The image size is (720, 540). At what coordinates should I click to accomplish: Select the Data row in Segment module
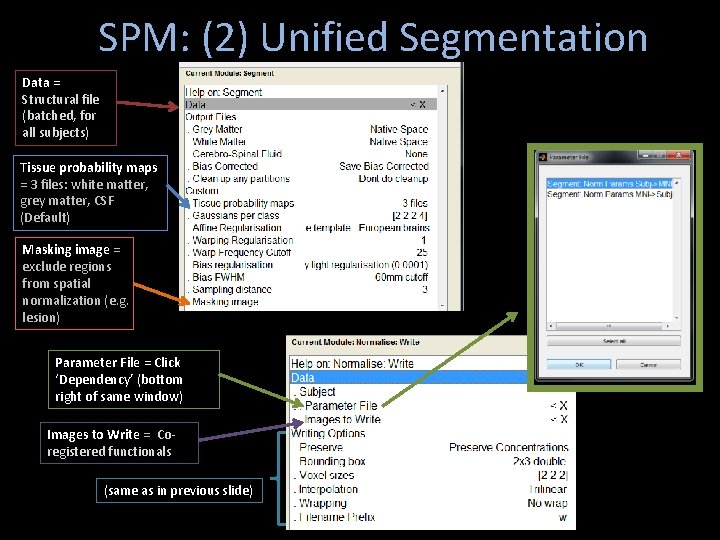311,105
